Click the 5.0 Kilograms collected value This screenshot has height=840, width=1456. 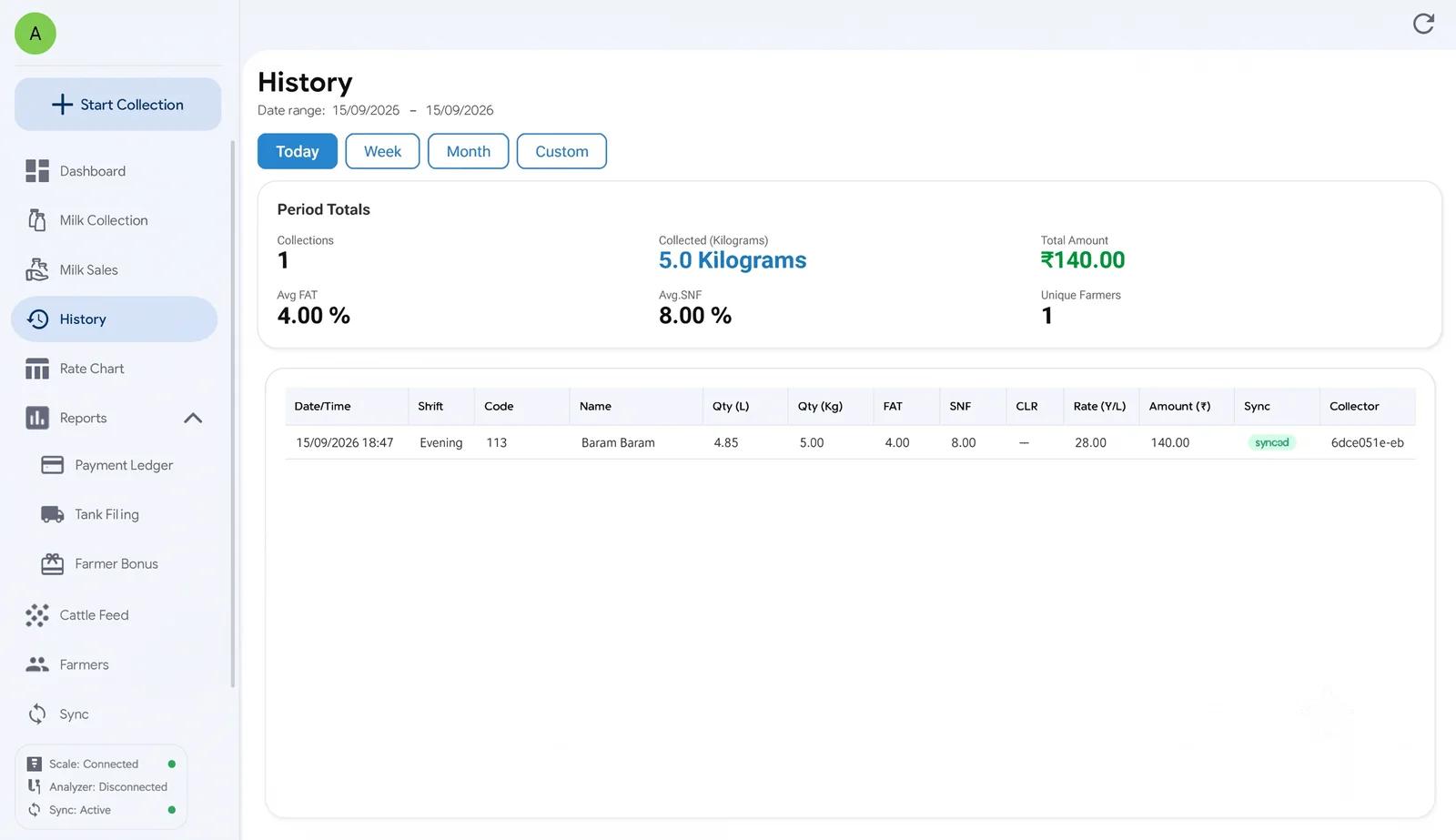(733, 260)
